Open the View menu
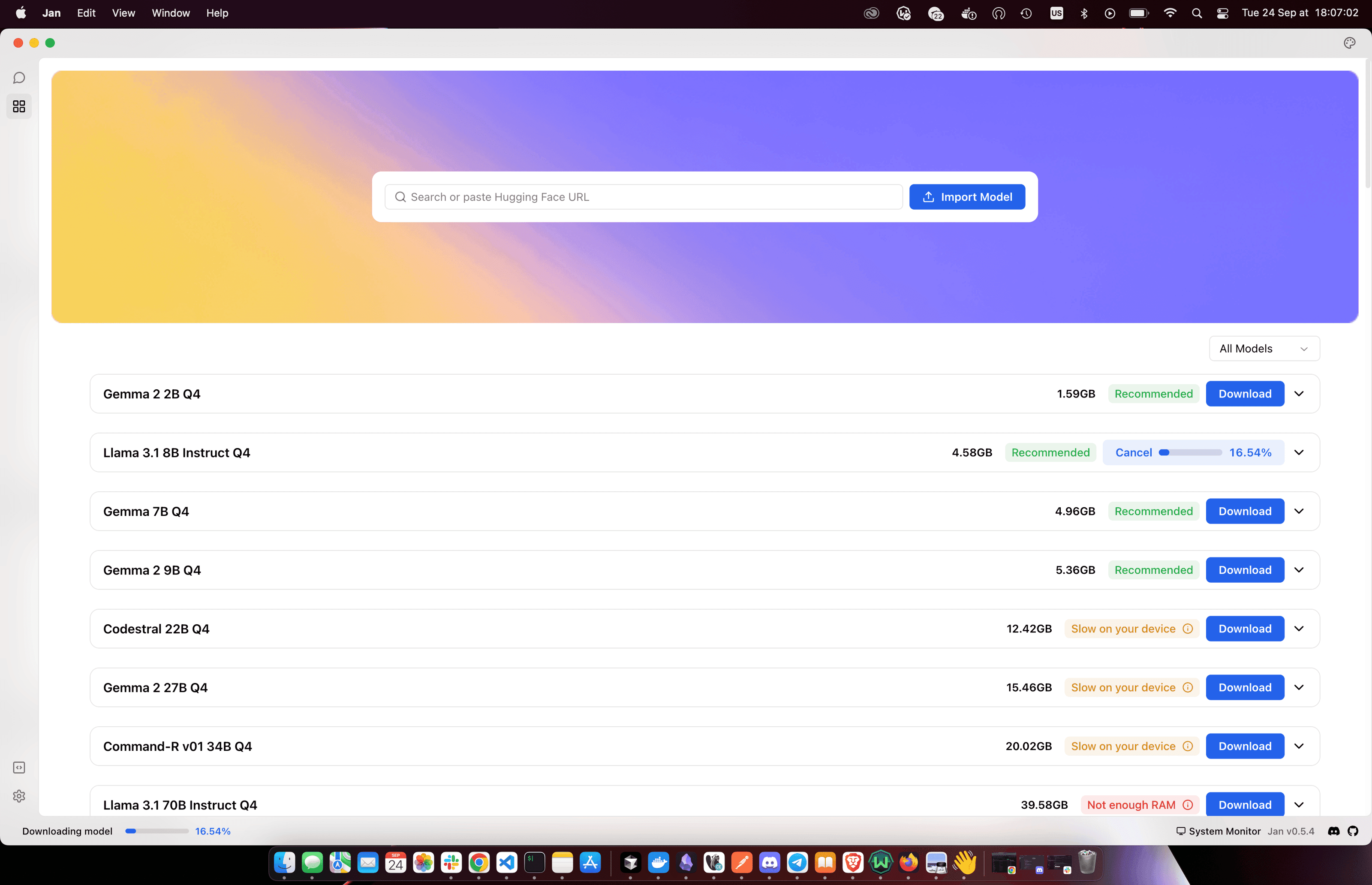The width and height of the screenshot is (1372, 885). (x=123, y=12)
